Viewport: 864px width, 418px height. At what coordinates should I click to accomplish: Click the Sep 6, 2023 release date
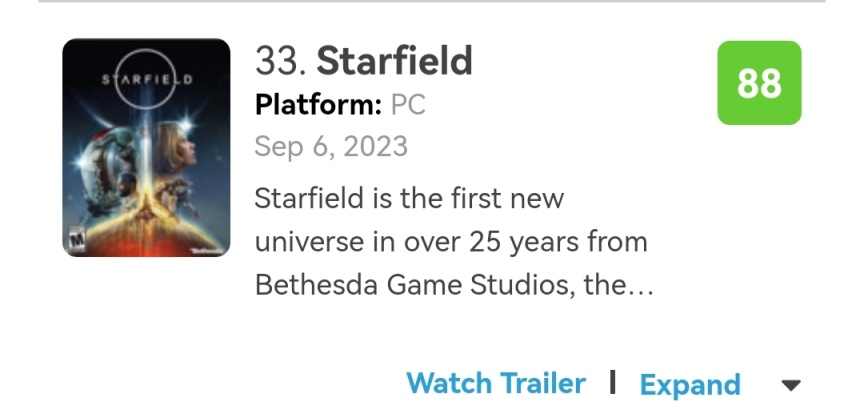(331, 146)
